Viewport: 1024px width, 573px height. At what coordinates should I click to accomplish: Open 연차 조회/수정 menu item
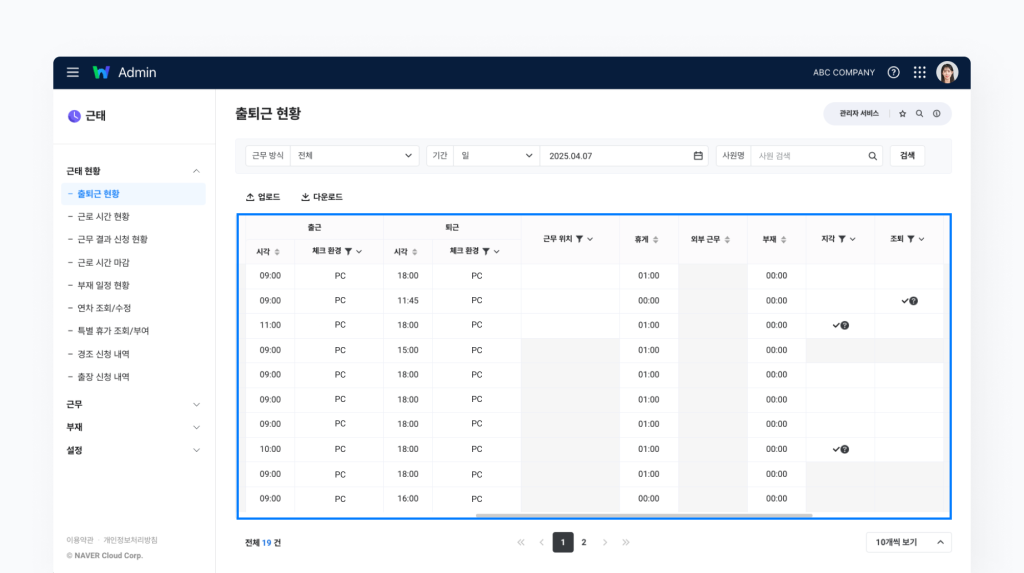(x=104, y=308)
